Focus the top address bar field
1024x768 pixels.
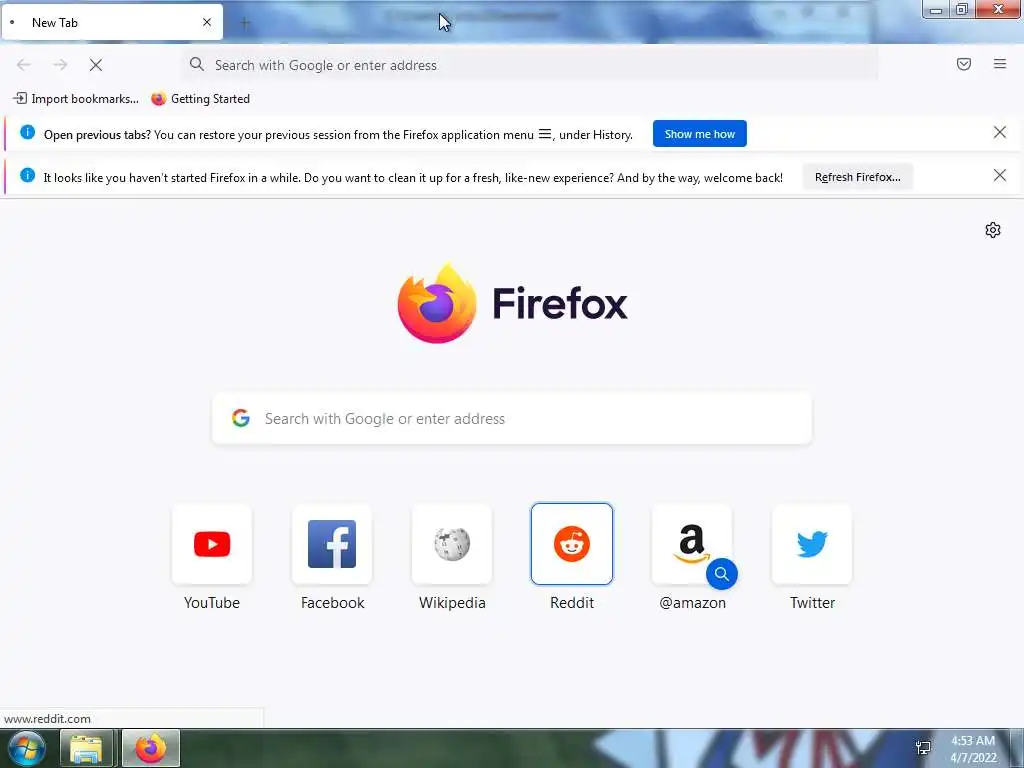[530, 65]
